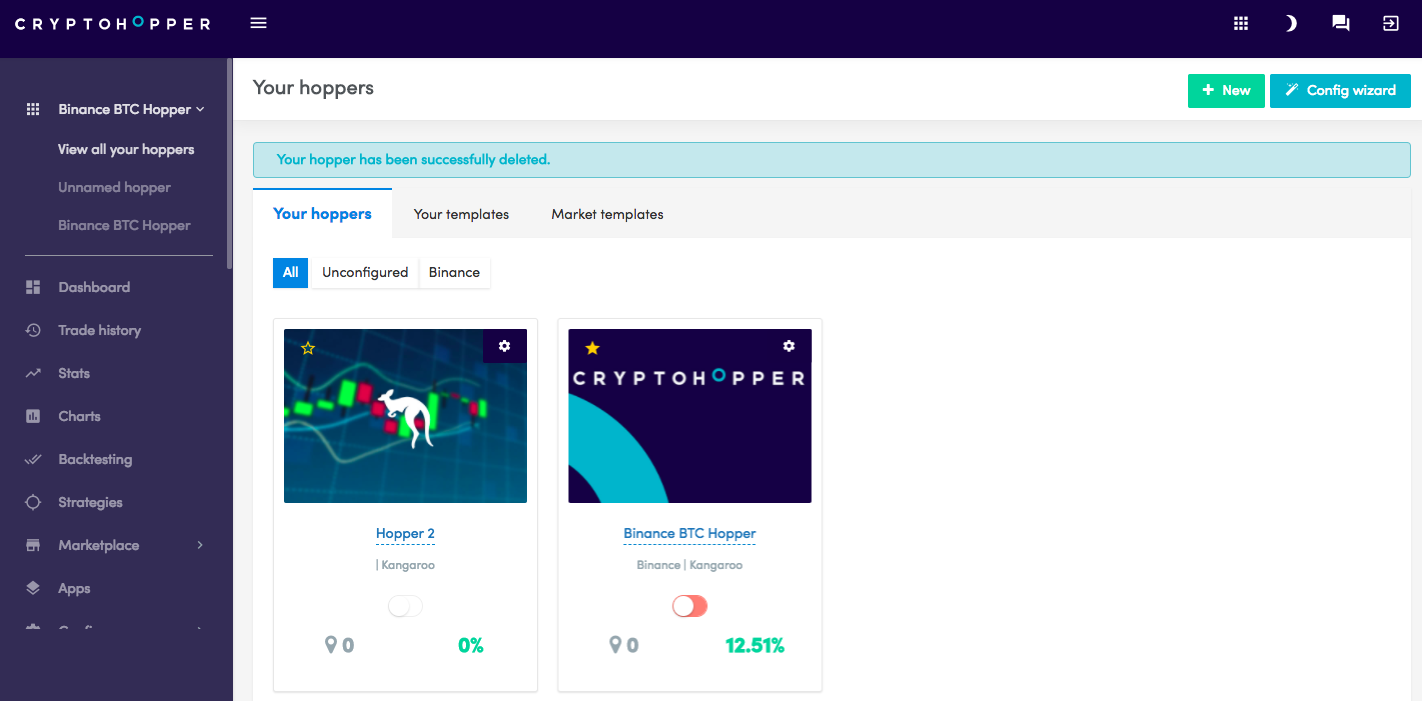Select View all your hoppers in sidebar

point(126,149)
